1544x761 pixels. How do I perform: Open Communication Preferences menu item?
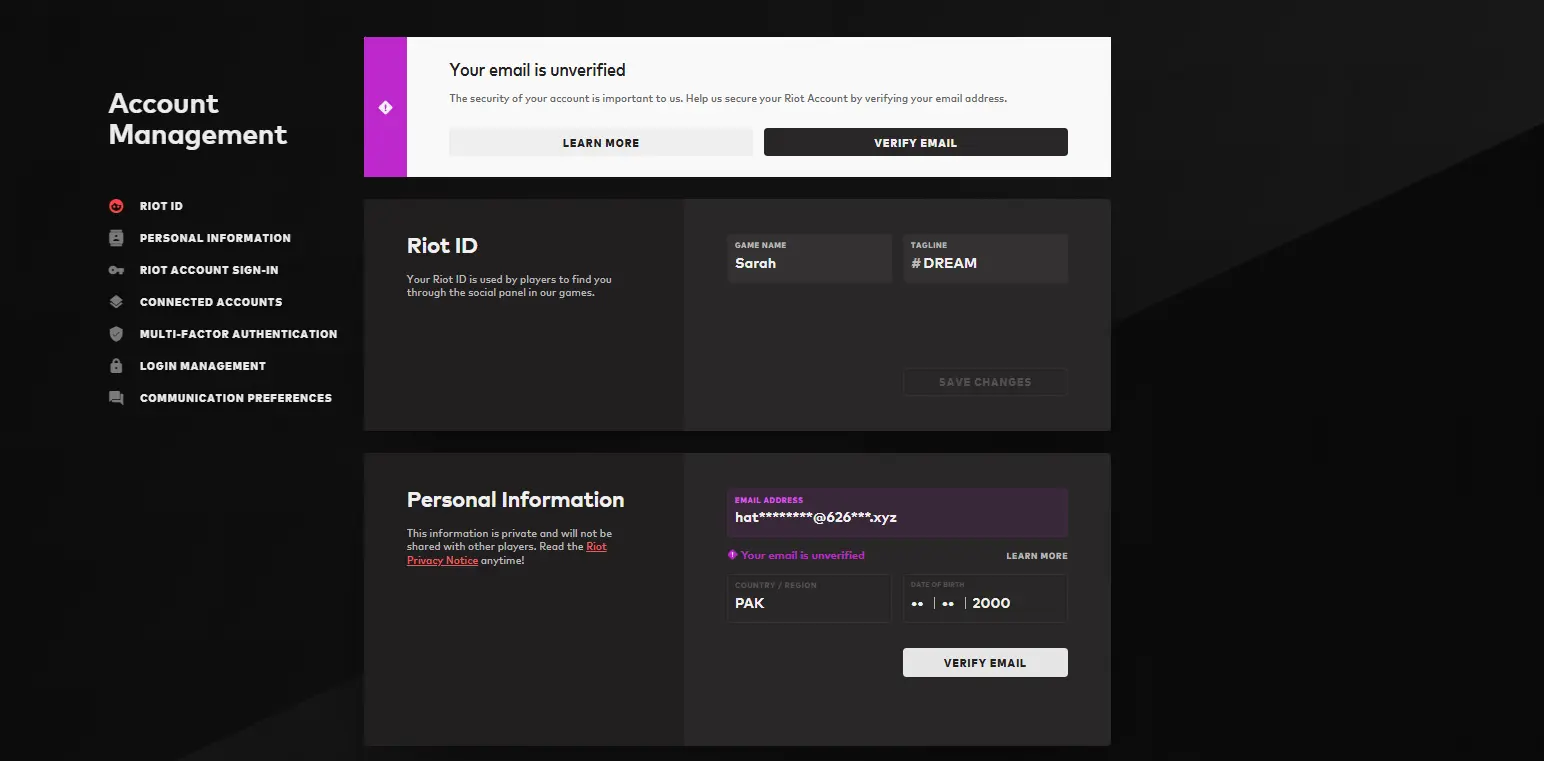235,398
